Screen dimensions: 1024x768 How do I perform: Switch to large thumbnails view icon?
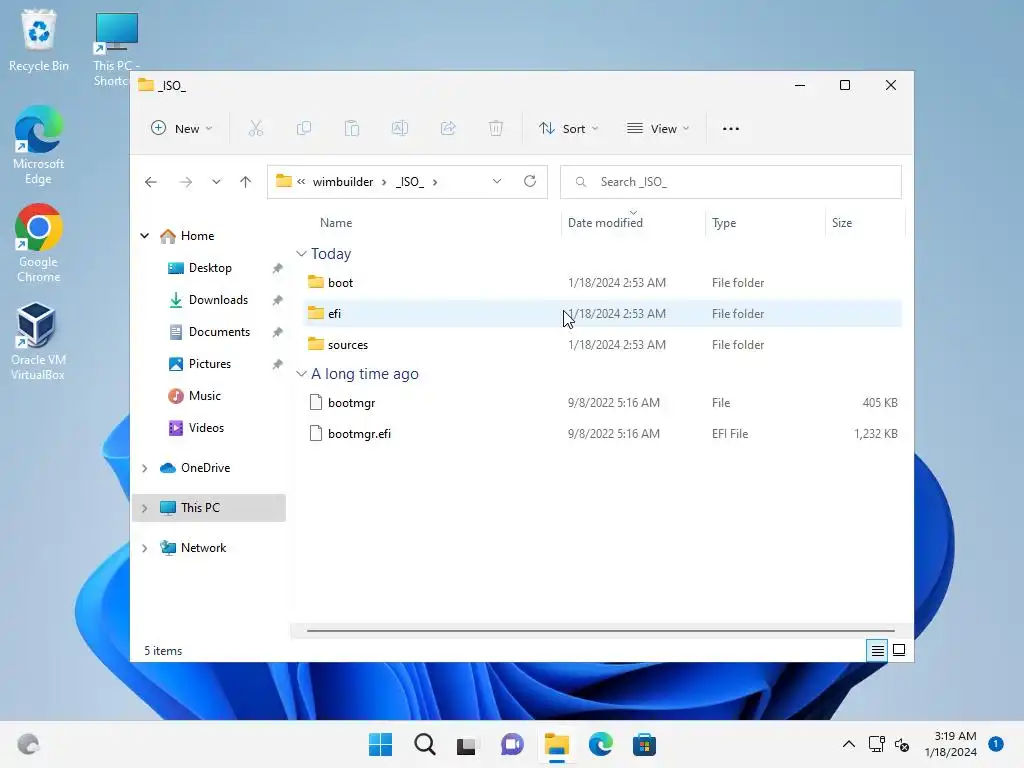click(x=899, y=650)
